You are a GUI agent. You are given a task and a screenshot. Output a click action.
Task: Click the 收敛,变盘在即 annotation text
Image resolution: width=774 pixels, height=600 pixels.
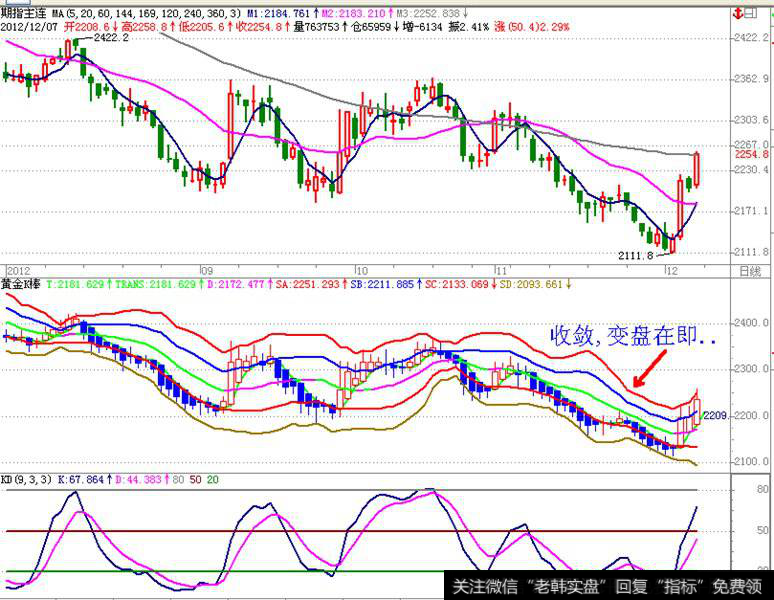633,336
